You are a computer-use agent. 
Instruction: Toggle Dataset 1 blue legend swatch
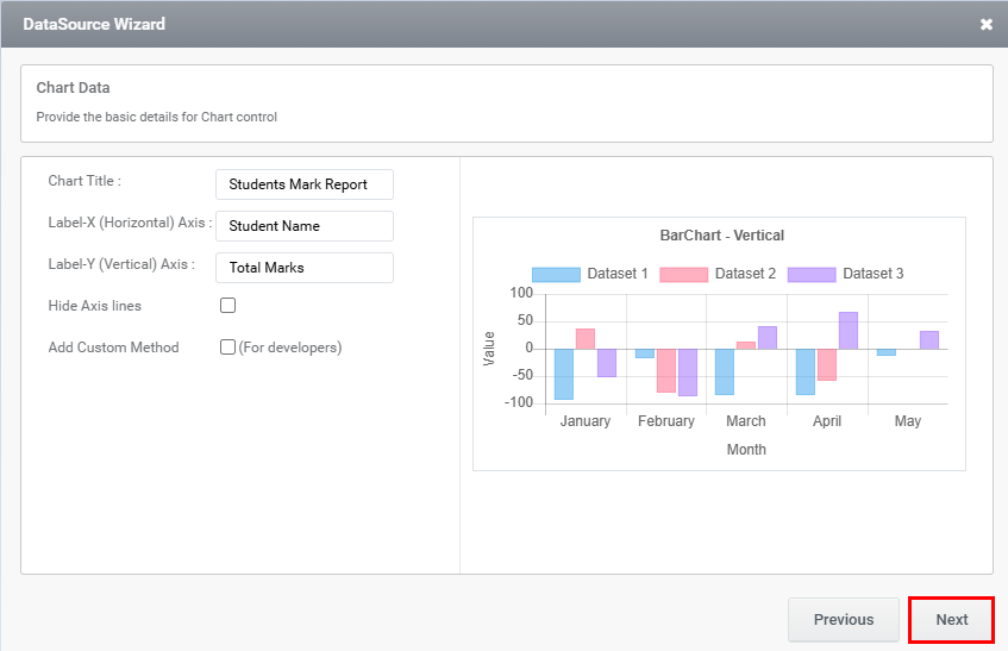point(556,274)
